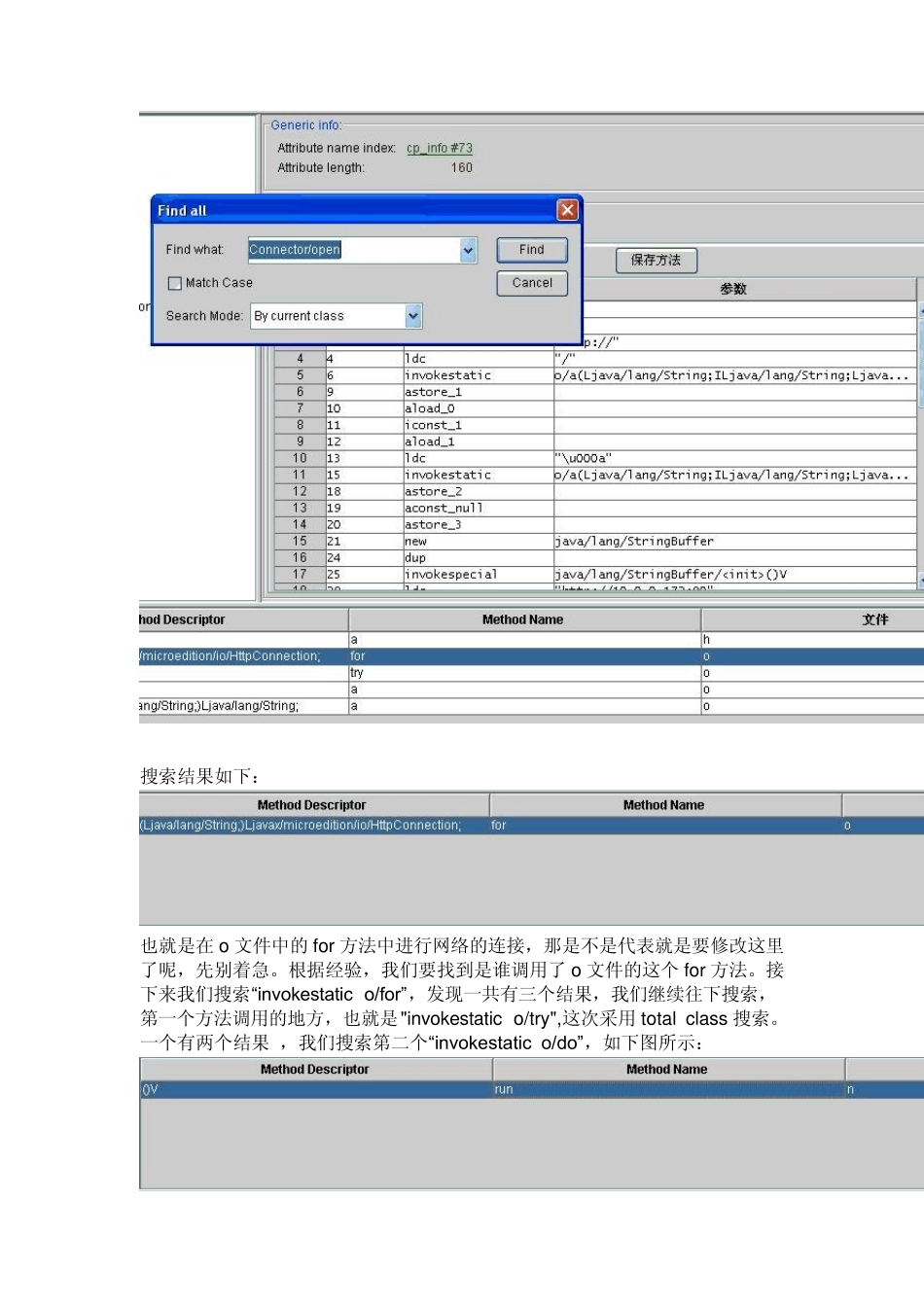Select invokestatic row at offset 15
924x1307 pixels.
point(595,475)
